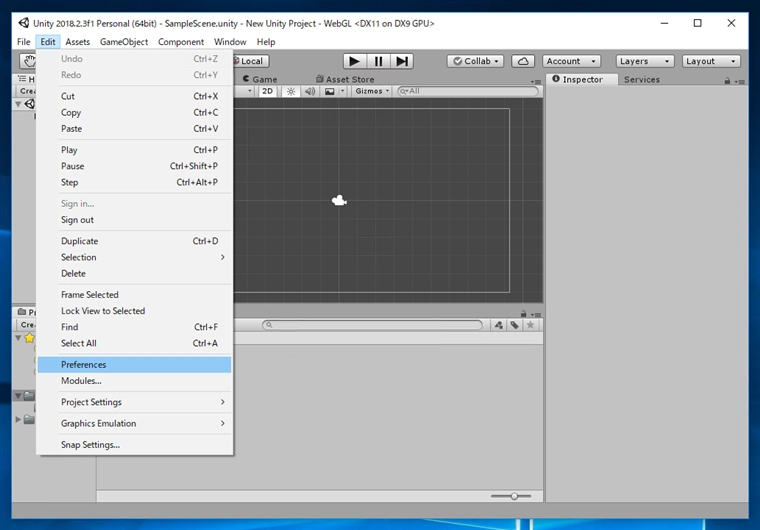Click the camera gizmo in scene
Viewport: 760px width, 530px height.
click(339, 200)
